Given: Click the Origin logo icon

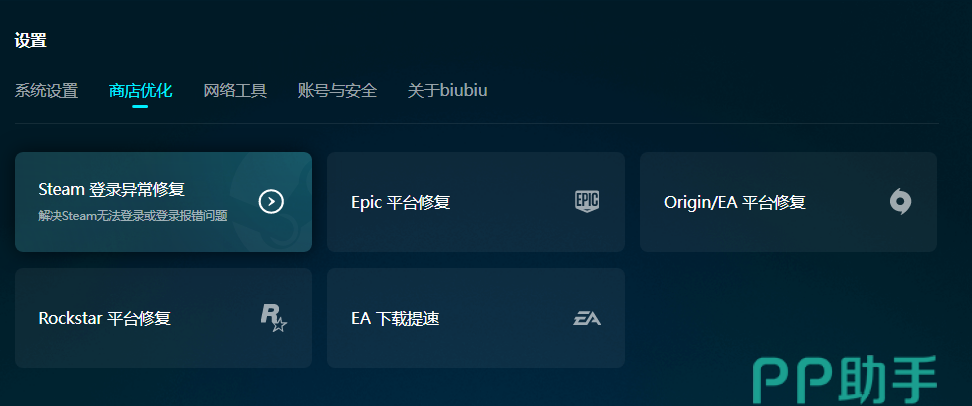Looking at the screenshot, I should point(900,202).
